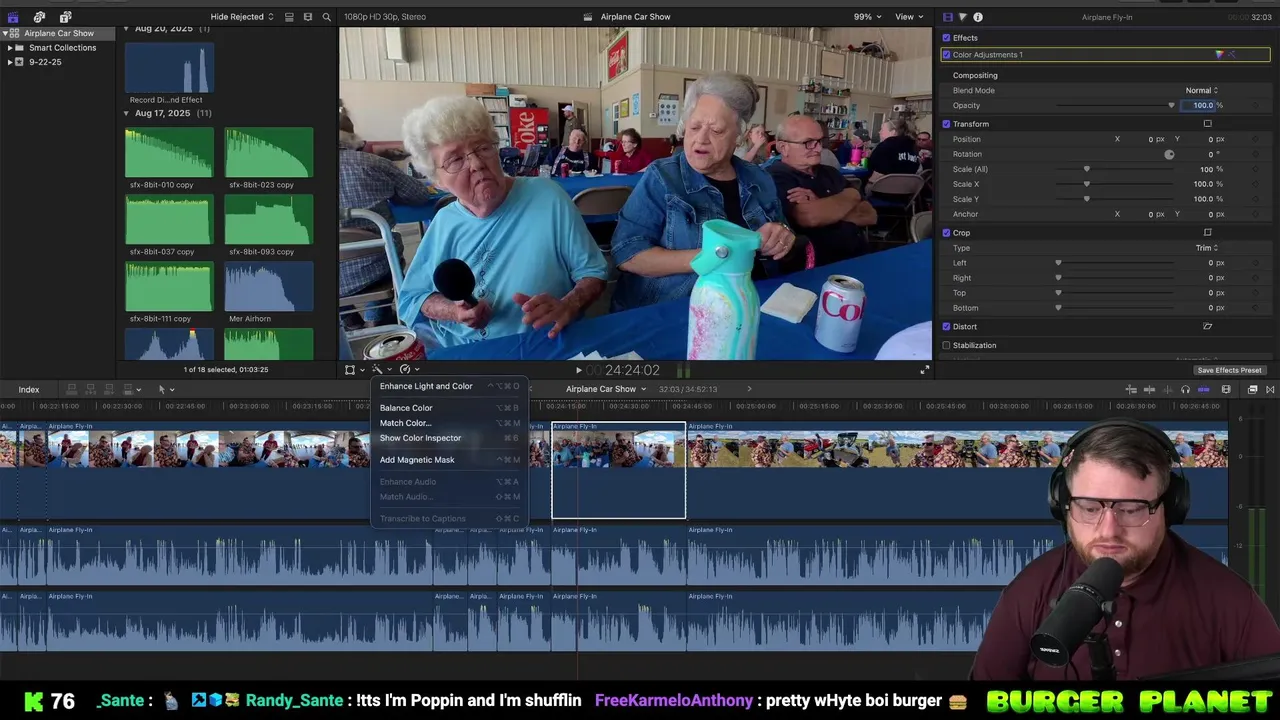Toggle the Crop checkbox
This screenshot has width=1280, height=720.
tap(946, 233)
